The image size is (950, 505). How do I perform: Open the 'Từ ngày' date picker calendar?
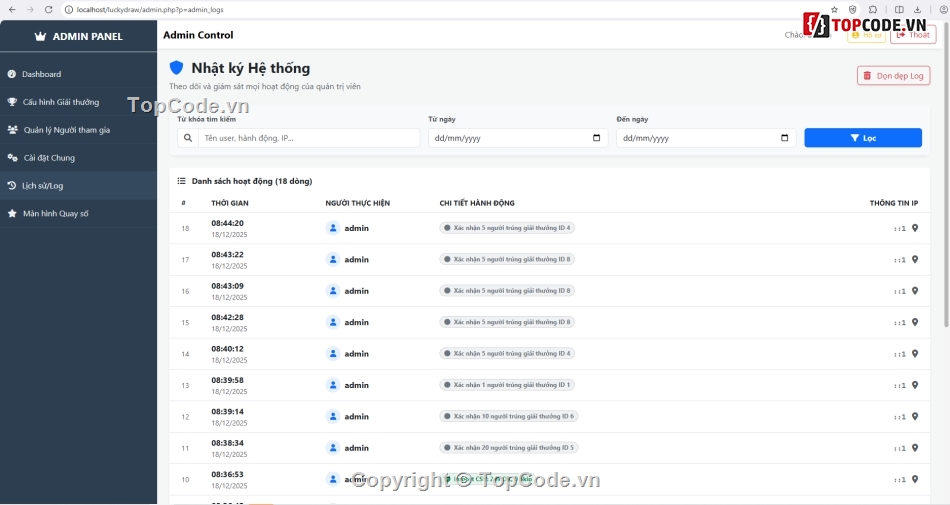(x=596, y=138)
